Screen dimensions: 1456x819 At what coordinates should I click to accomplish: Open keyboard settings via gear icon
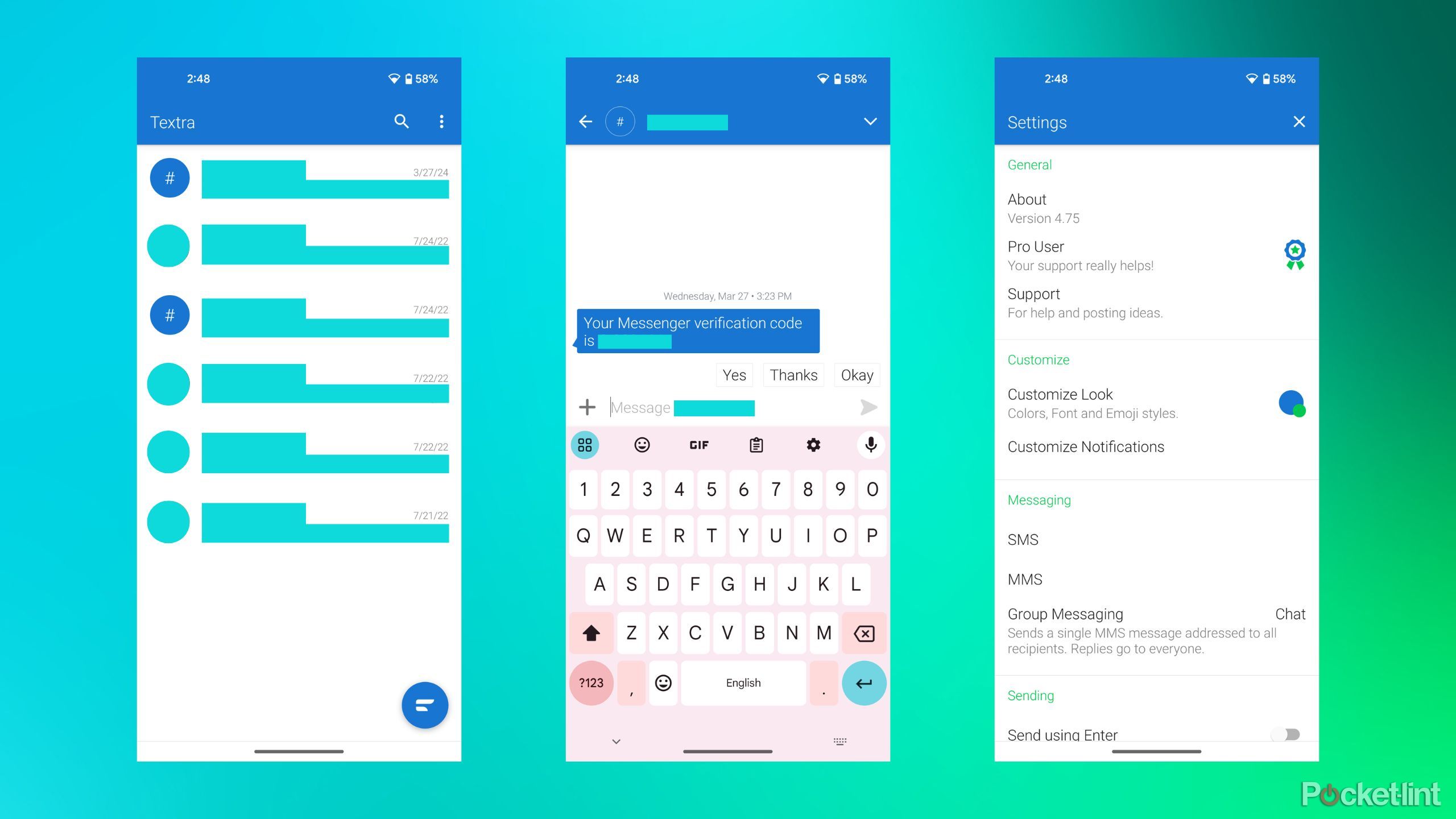[x=812, y=444]
